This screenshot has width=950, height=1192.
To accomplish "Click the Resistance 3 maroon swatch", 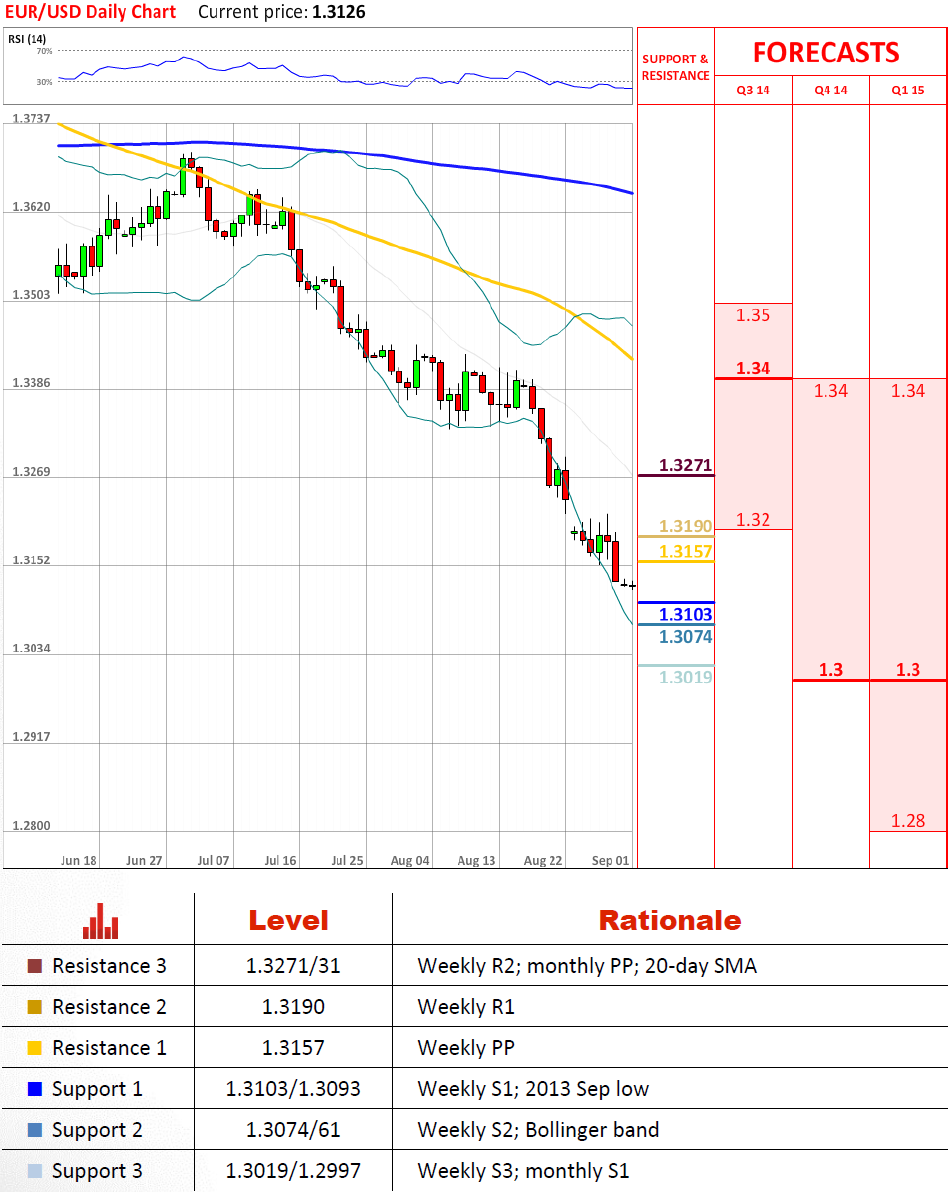I will tap(34, 966).
